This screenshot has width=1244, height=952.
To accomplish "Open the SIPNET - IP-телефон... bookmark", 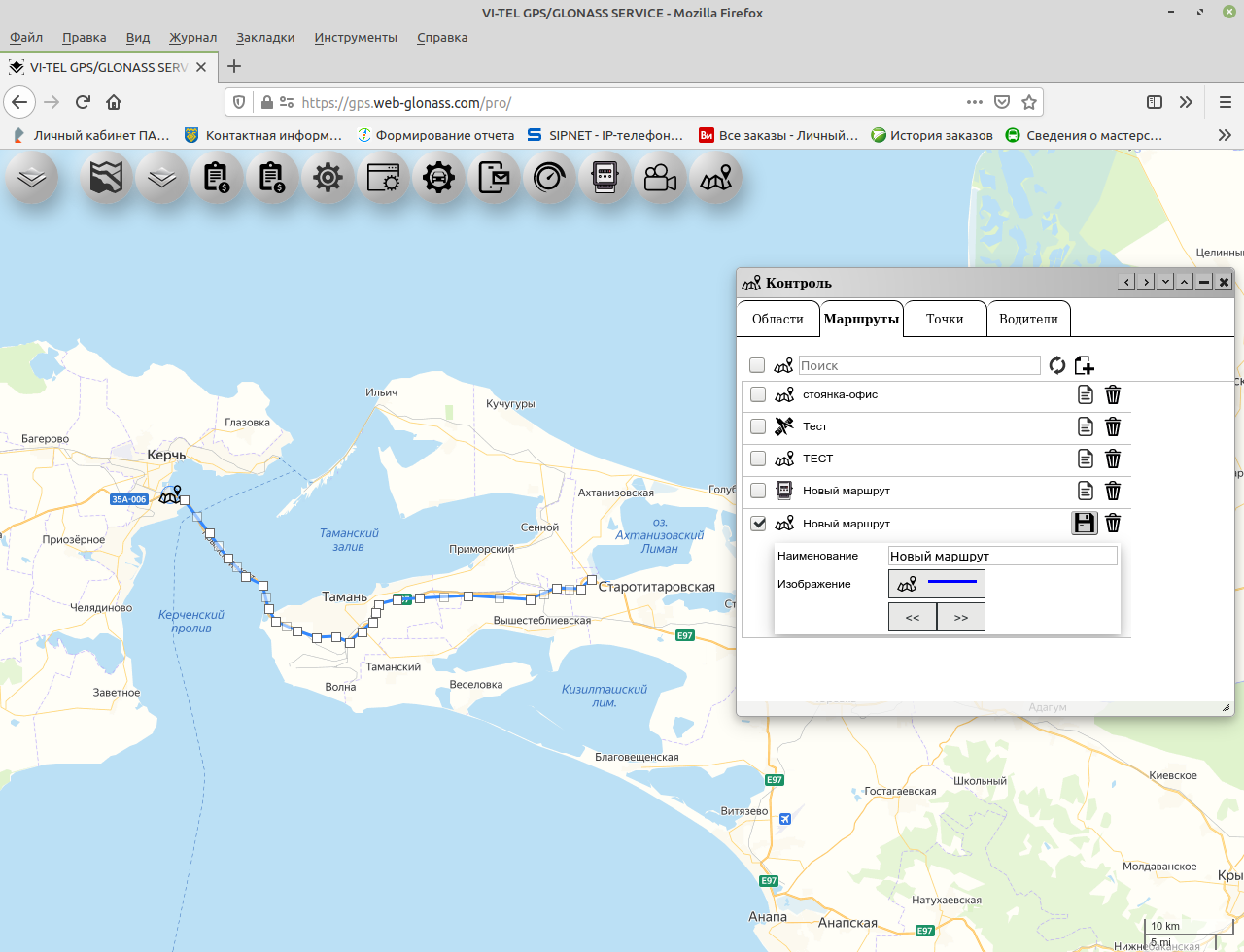I will pyautogui.click(x=605, y=135).
